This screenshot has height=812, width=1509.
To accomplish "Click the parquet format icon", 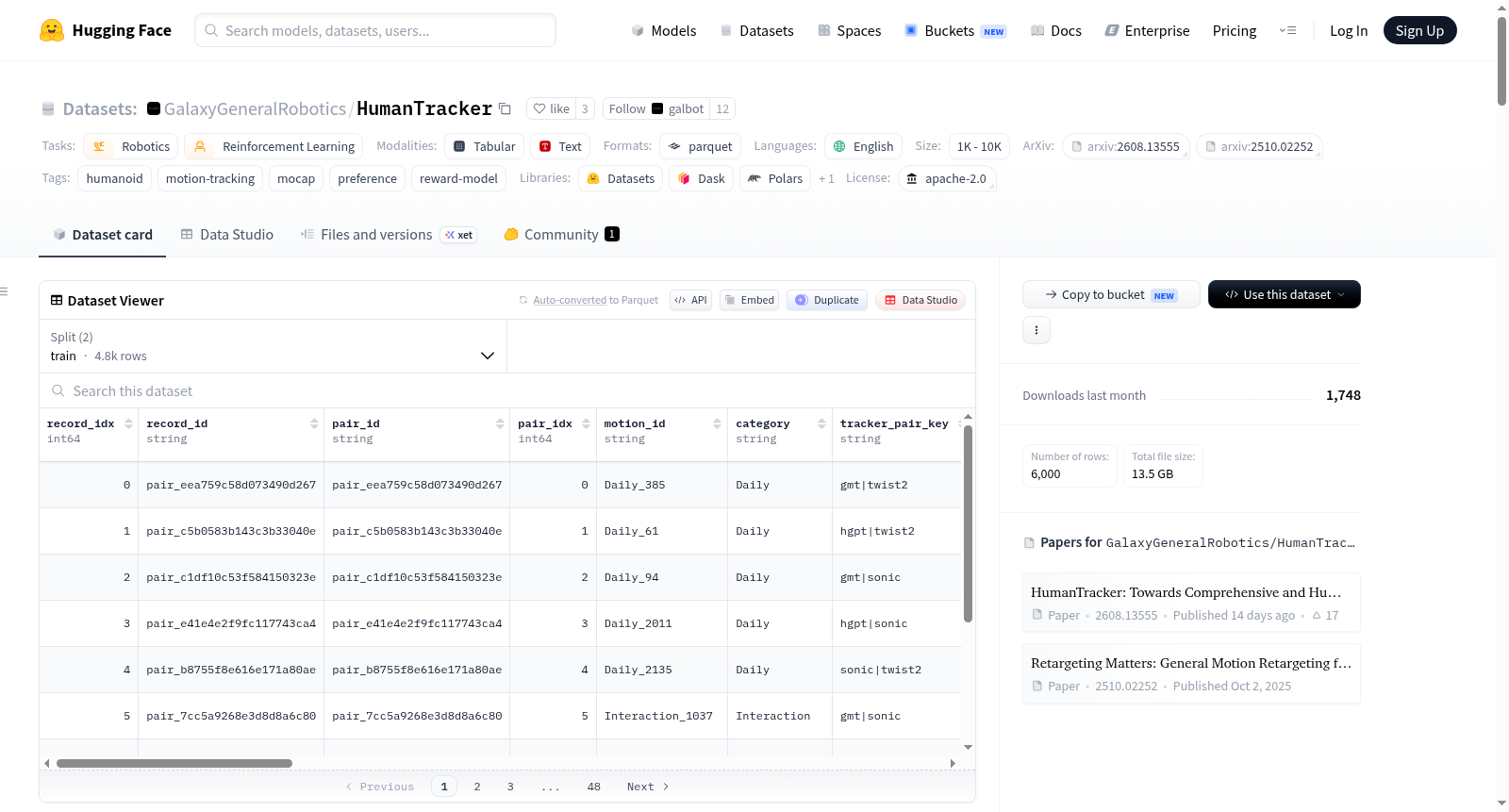I will click(674, 146).
